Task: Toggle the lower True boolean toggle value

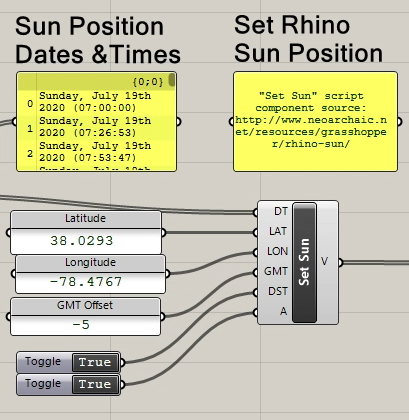Action: (95, 384)
